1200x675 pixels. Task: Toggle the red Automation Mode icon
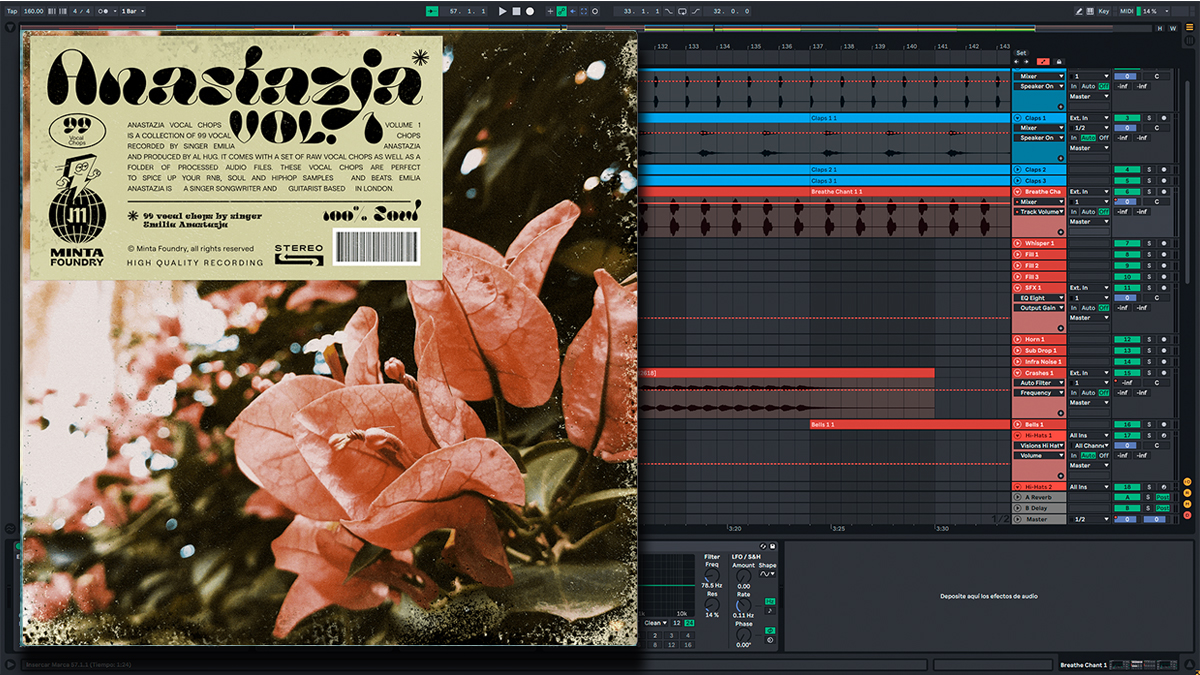click(1044, 61)
